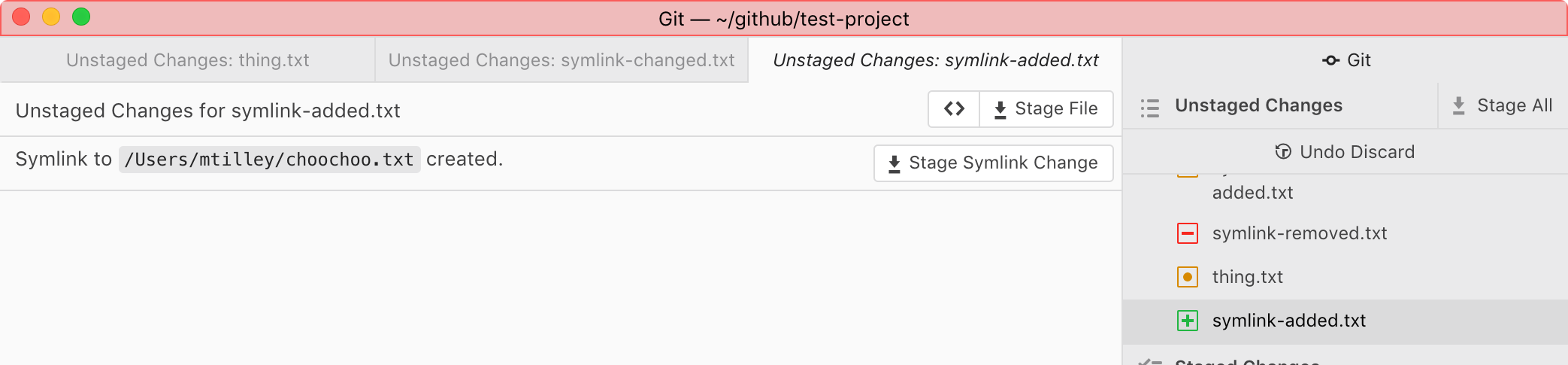Image resolution: width=1568 pixels, height=365 pixels.
Task: Click the Unstaged Changes section header
Action: point(1258,105)
